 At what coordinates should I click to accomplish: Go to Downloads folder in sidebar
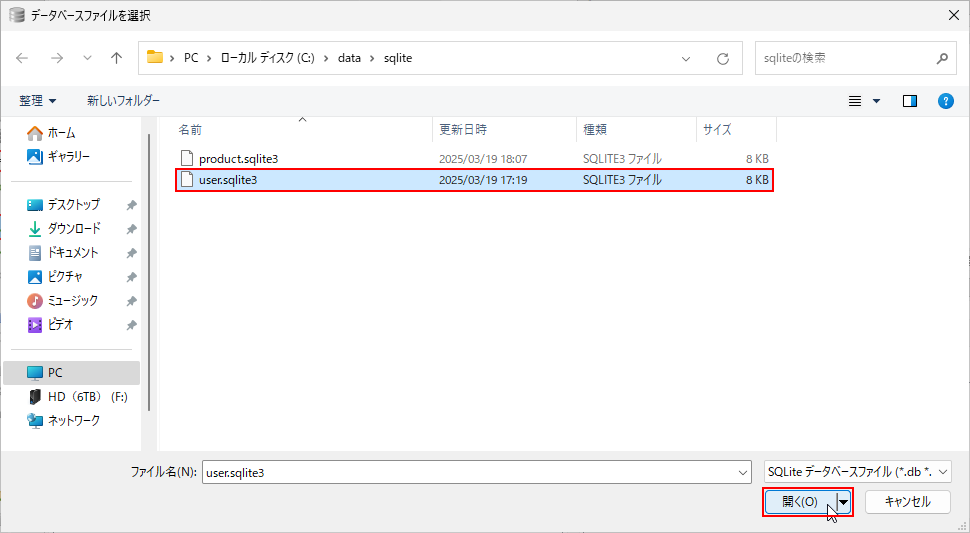pyautogui.click(x=73, y=228)
